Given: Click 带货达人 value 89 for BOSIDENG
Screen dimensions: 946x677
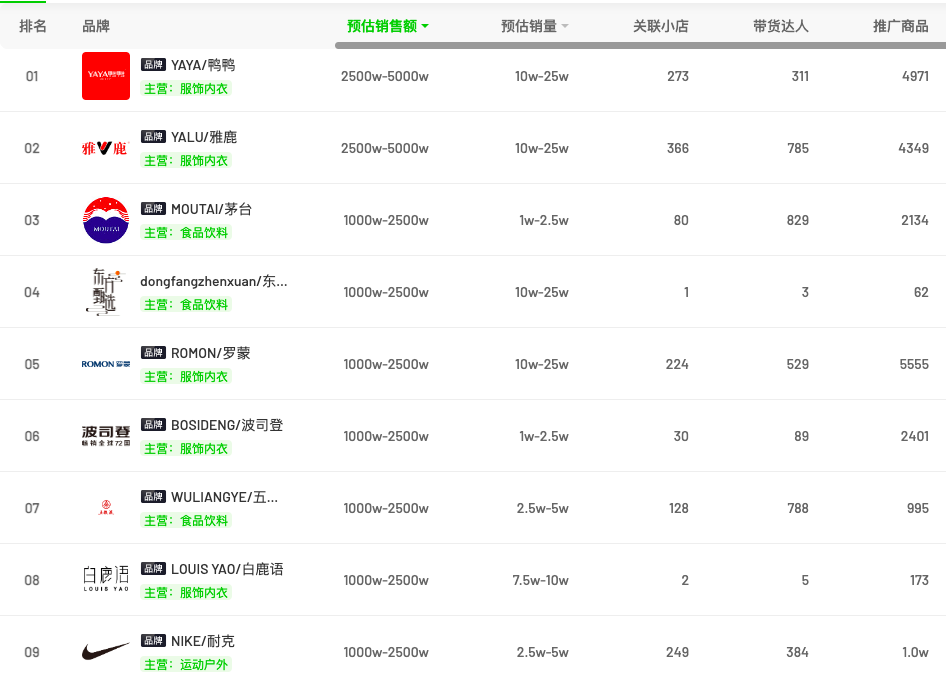Looking at the screenshot, I should tap(801, 436).
